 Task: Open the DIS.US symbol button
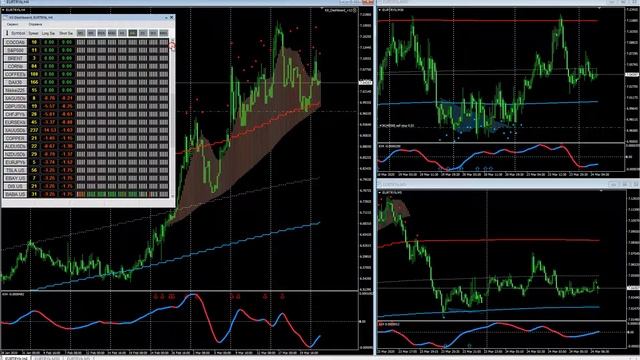(x=16, y=186)
